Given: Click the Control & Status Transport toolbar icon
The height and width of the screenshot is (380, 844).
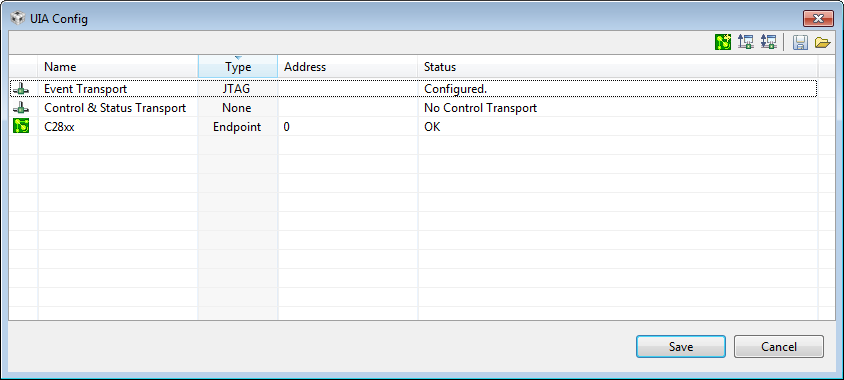Looking at the screenshot, I should pos(768,42).
